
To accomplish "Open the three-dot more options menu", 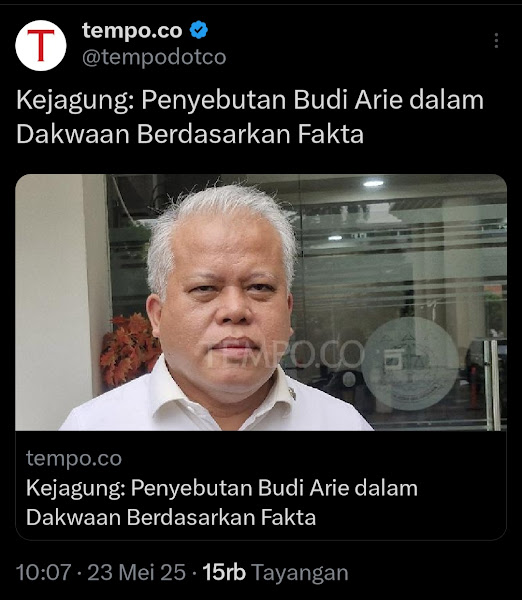I will pyautogui.click(x=496, y=41).
